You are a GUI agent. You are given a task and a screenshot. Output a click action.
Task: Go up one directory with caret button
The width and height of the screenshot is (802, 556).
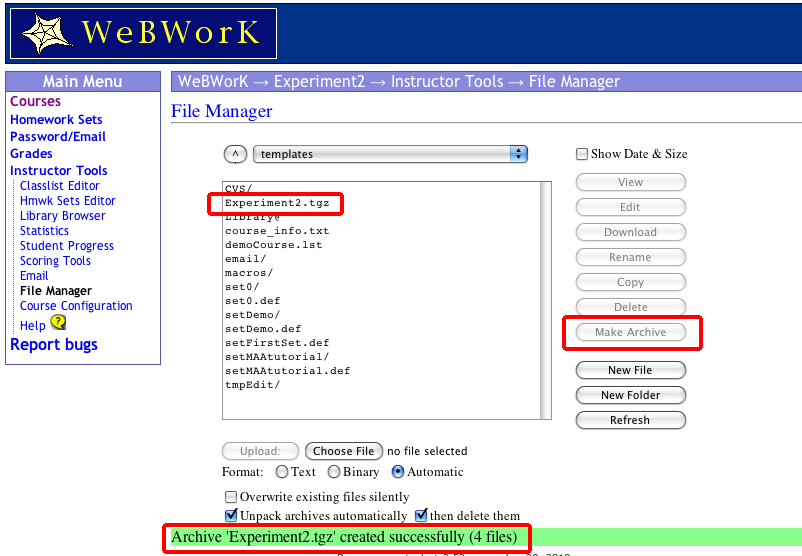coord(235,154)
